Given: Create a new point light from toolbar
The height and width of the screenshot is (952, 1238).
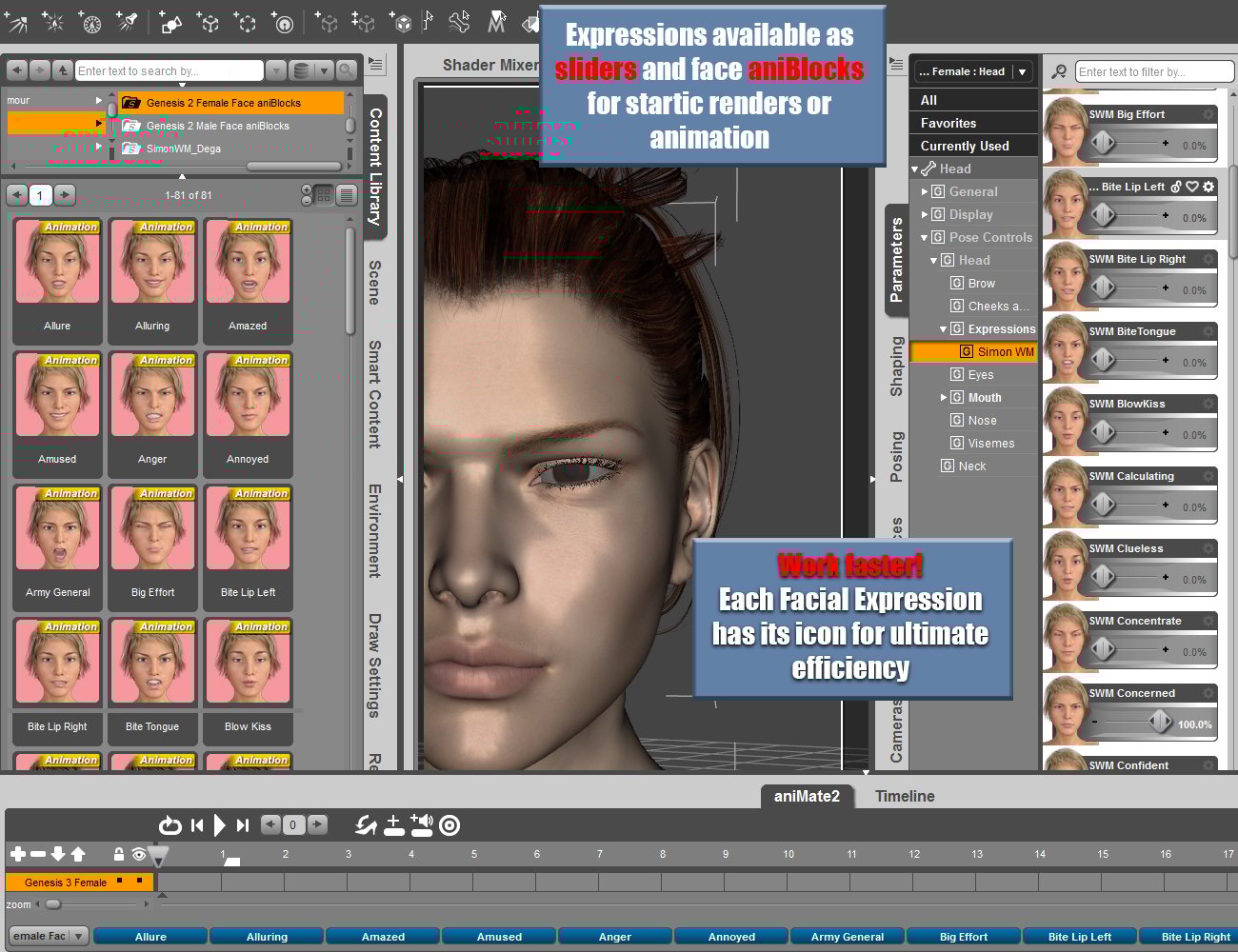Looking at the screenshot, I should coord(54,21).
